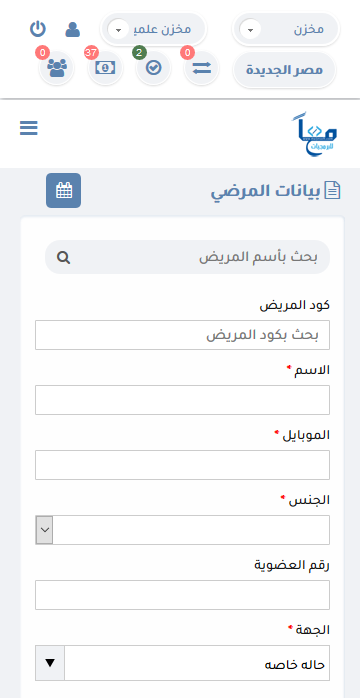Click the power logout icon
Screen dimensions: 360x698
[38, 29]
